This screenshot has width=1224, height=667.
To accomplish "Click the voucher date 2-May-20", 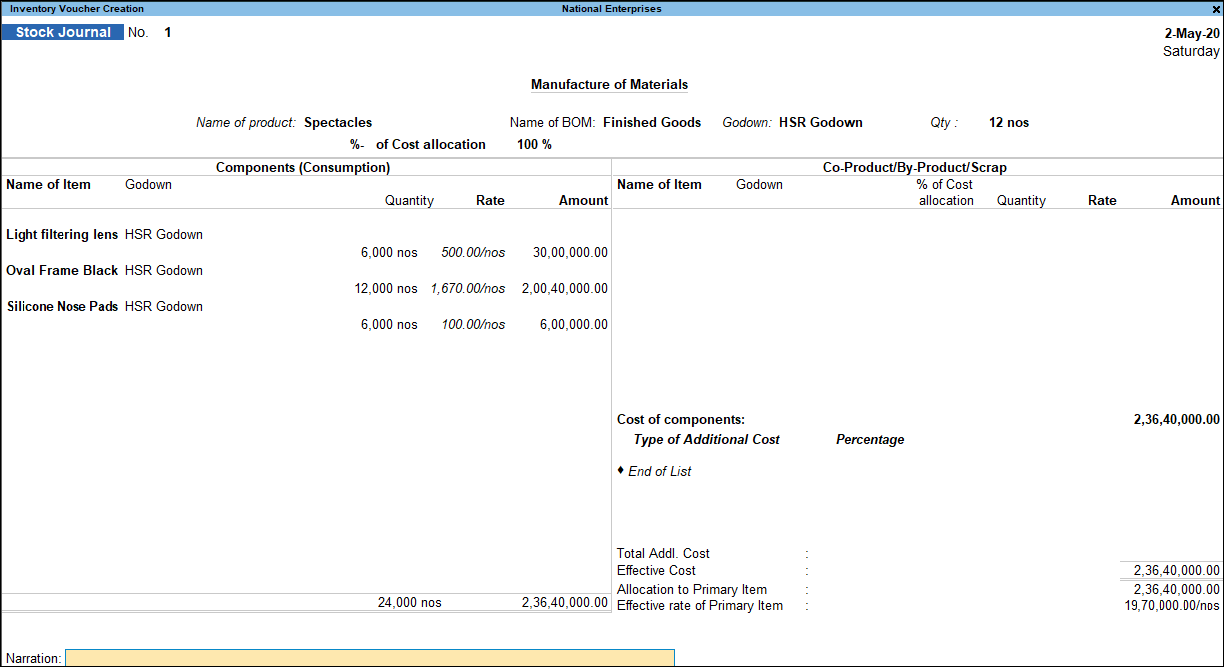I will (x=1191, y=33).
